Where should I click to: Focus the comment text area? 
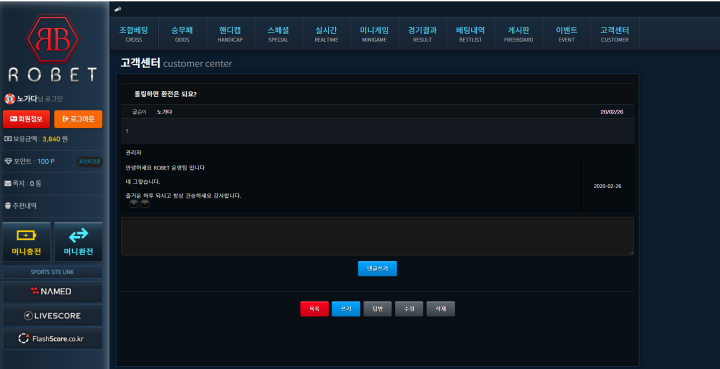tap(377, 236)
